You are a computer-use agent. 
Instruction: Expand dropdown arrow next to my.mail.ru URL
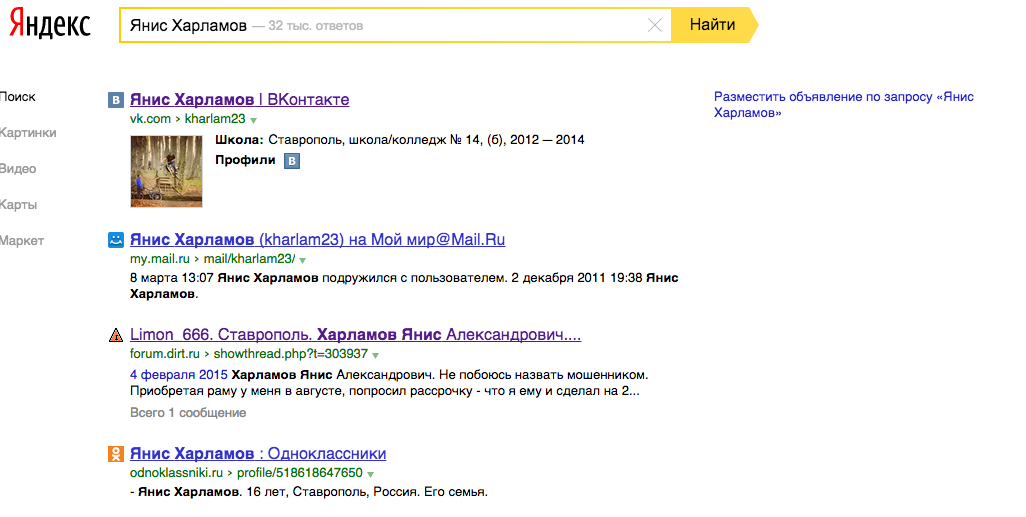(302, 260)
